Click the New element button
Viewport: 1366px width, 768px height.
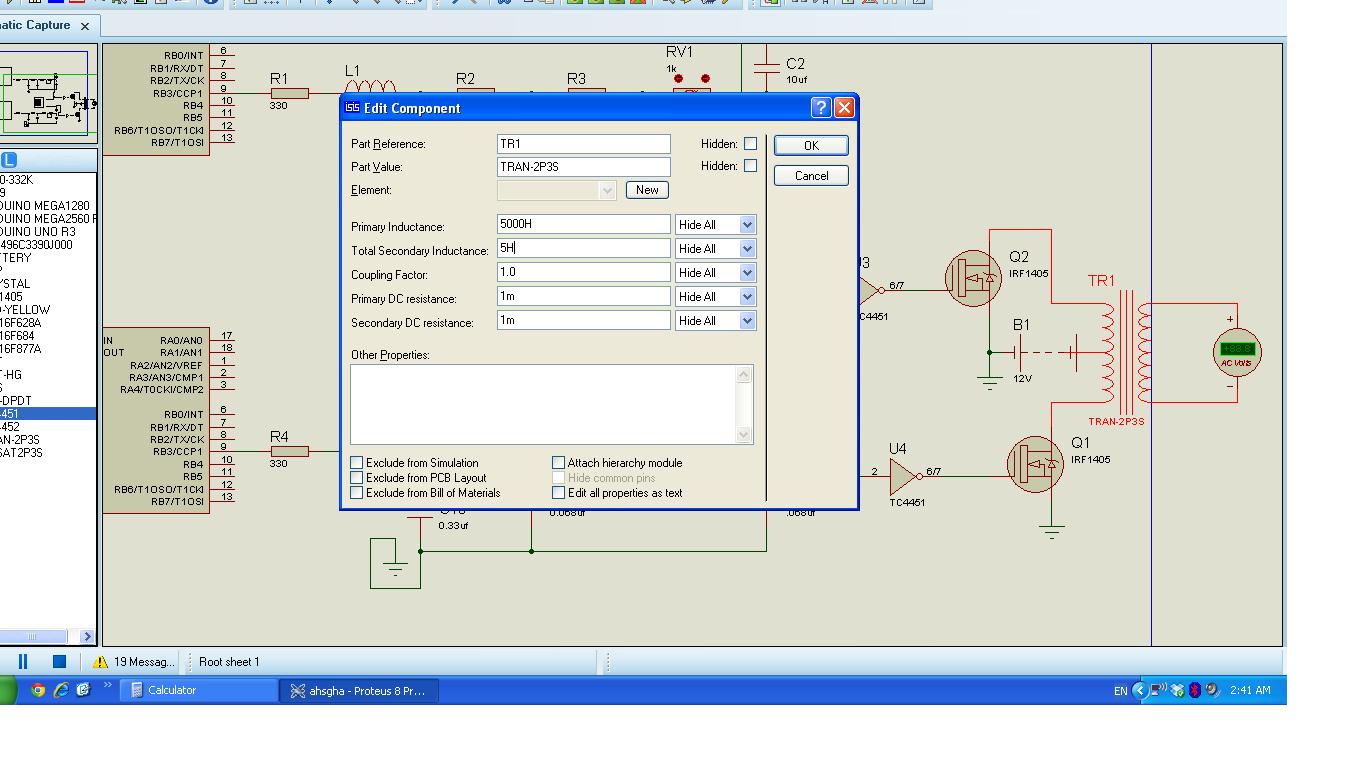pyautogui.click(x=647, y=190)
